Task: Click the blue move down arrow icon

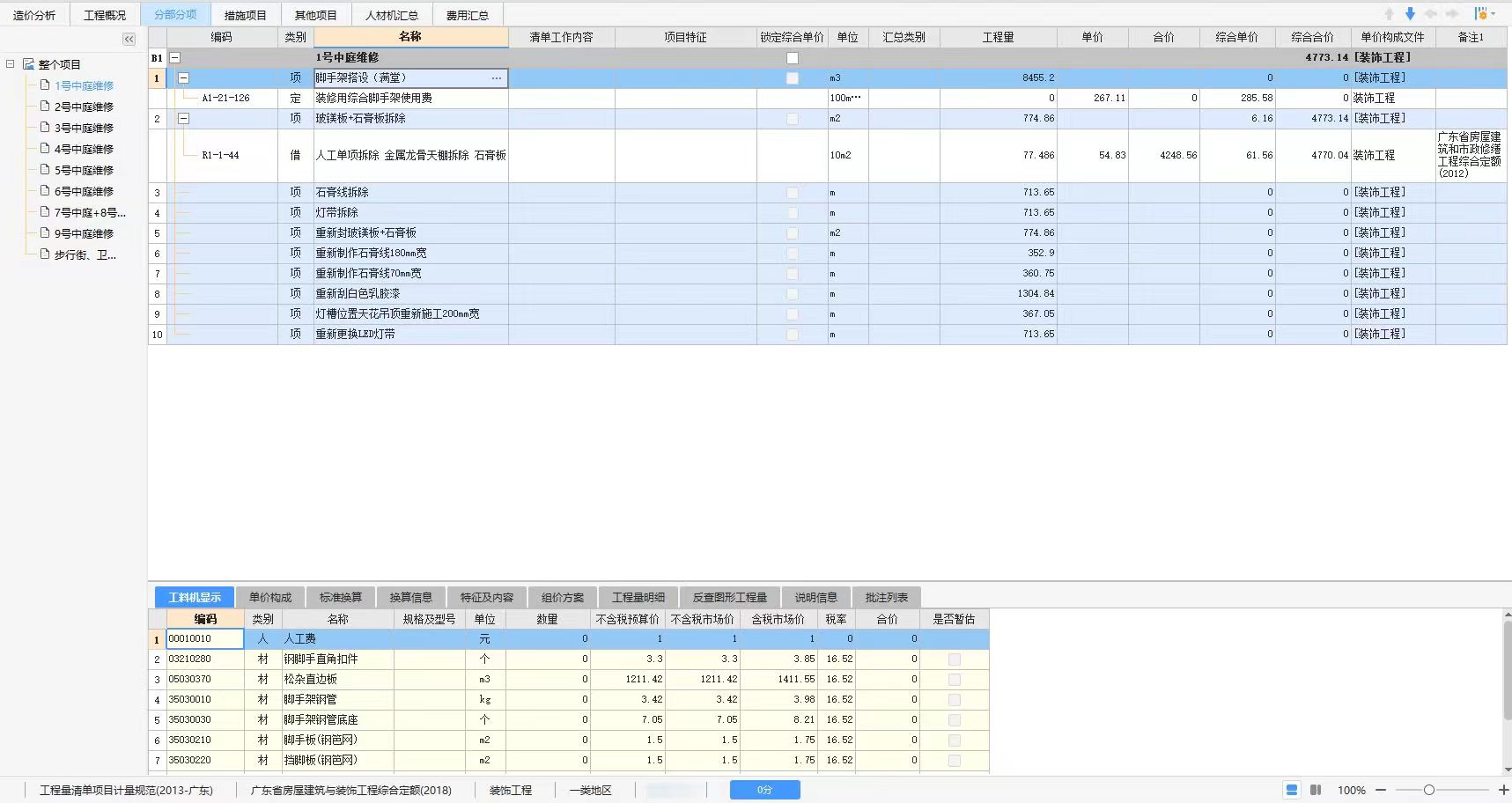Action: coord(1410,14)
